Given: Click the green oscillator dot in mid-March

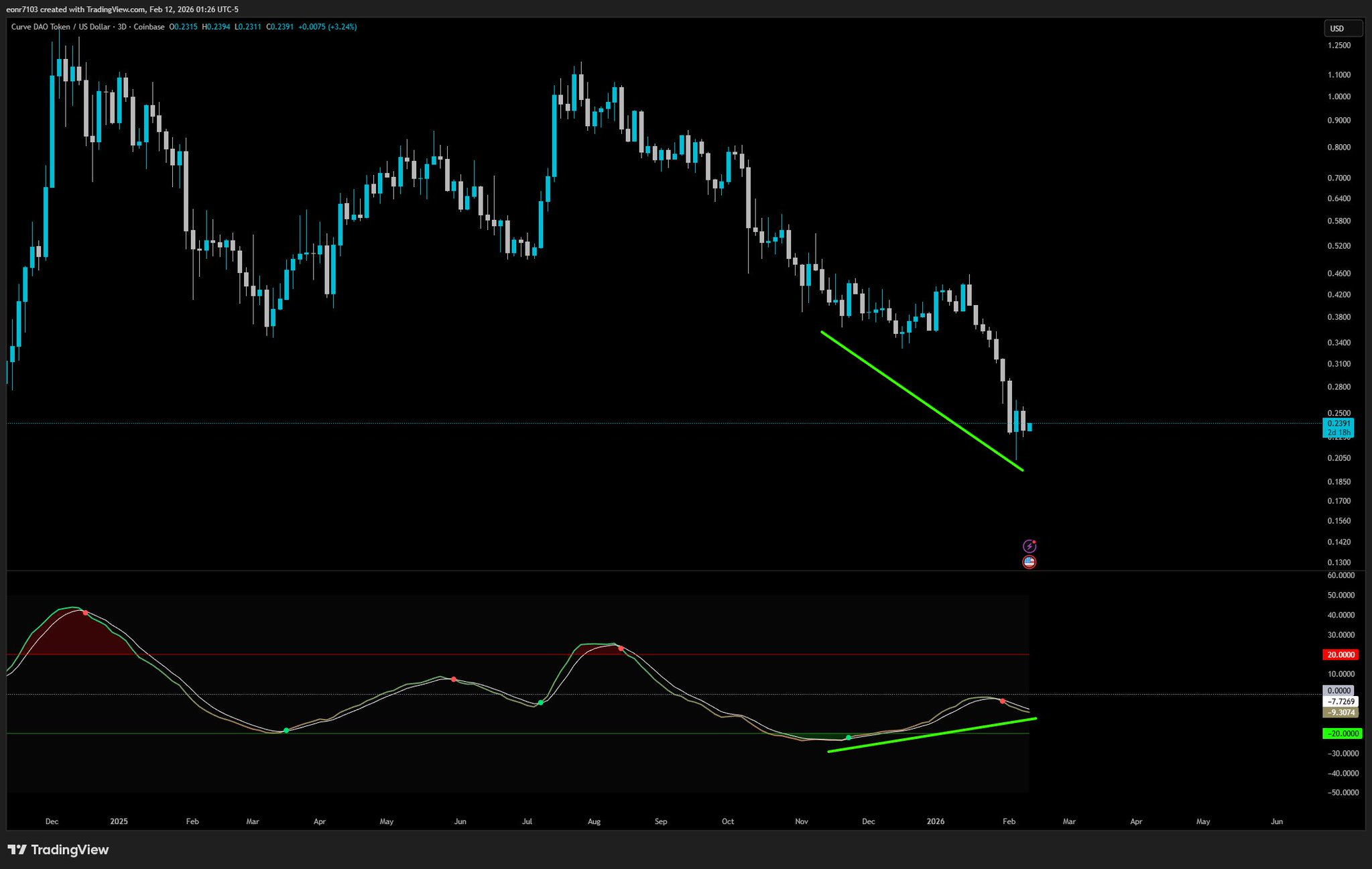Looking at the screenshot, I should [x=286, y=730].
